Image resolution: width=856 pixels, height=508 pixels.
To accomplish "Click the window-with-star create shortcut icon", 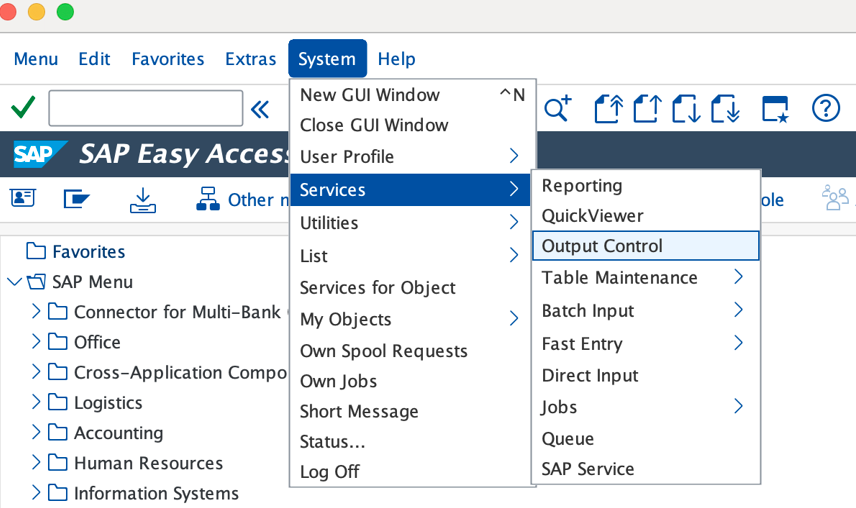I will (x=775, y=109).
